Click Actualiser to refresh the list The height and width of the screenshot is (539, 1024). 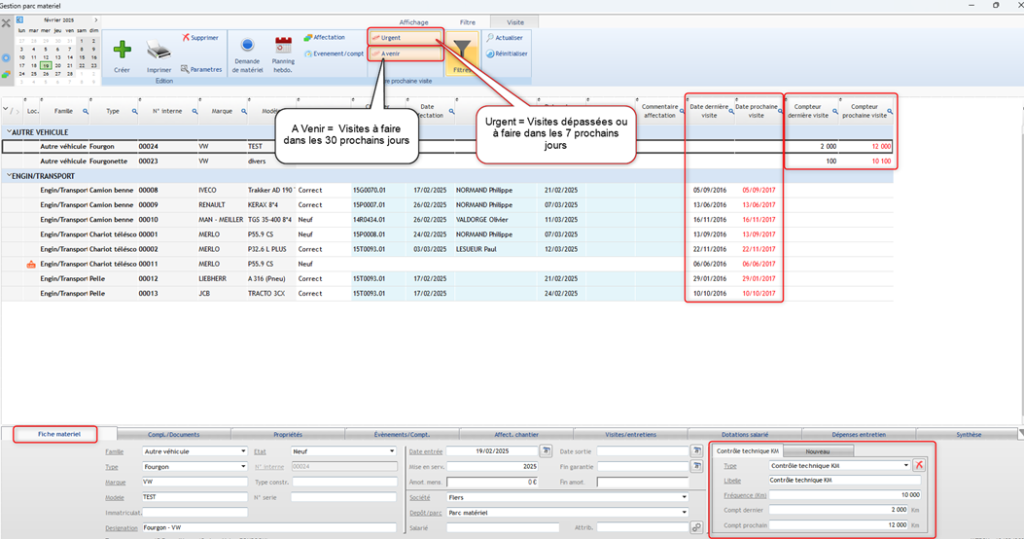click(x=504, y=38)
